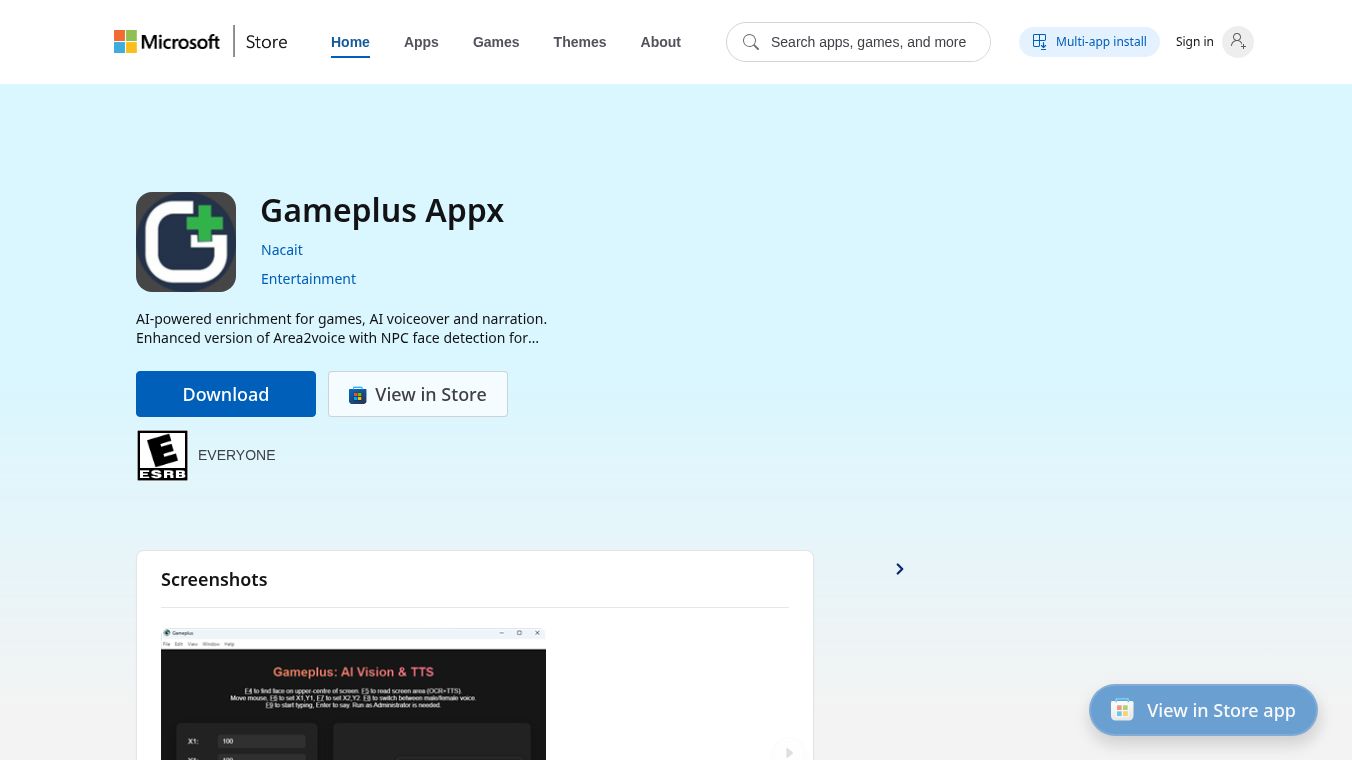Viewport: 1352px width, 760px height.
Task: Click the Microsoft logo
Action: coord(167,42)
